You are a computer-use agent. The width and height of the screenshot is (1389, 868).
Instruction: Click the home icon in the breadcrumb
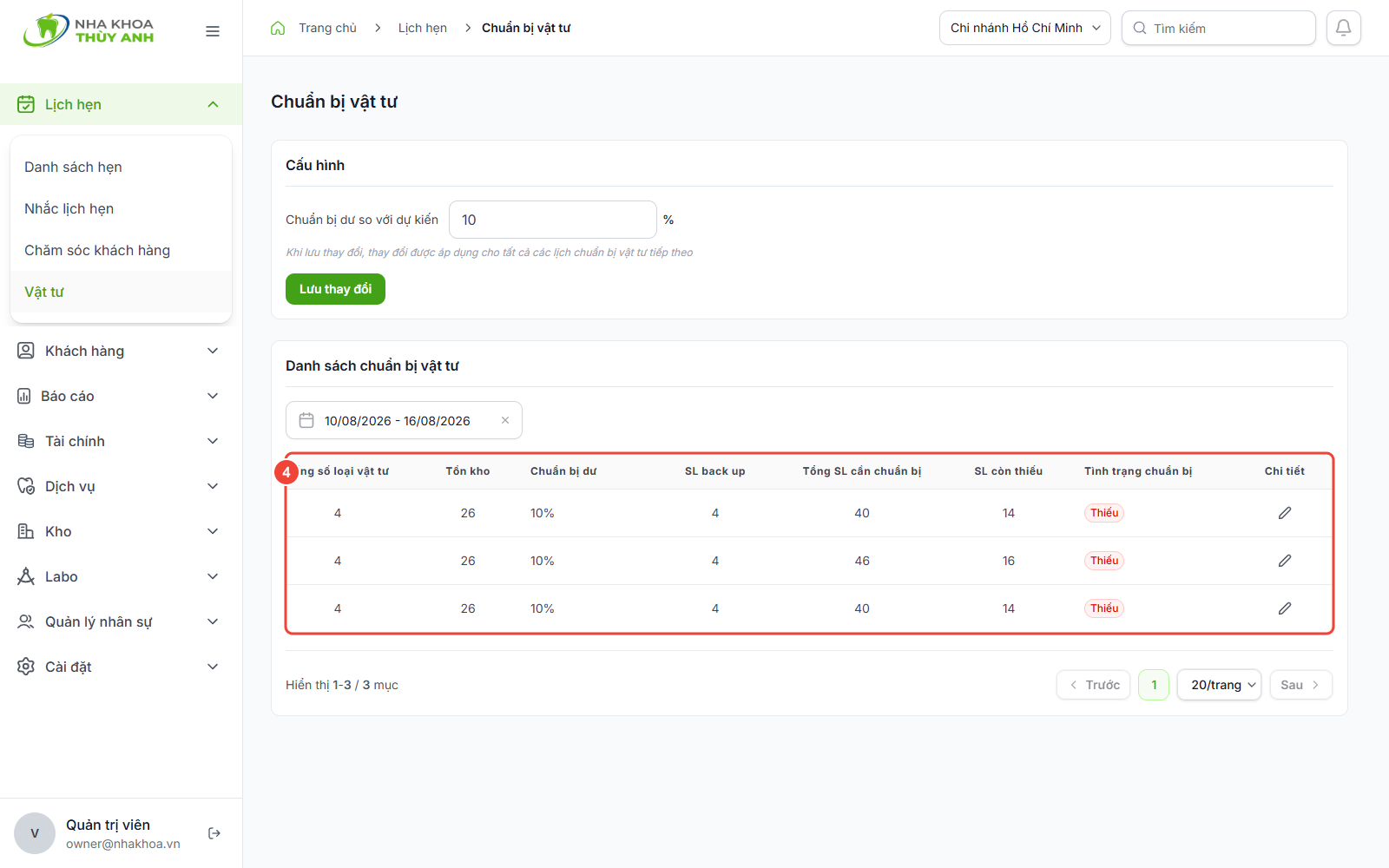[x=278, y=28]
